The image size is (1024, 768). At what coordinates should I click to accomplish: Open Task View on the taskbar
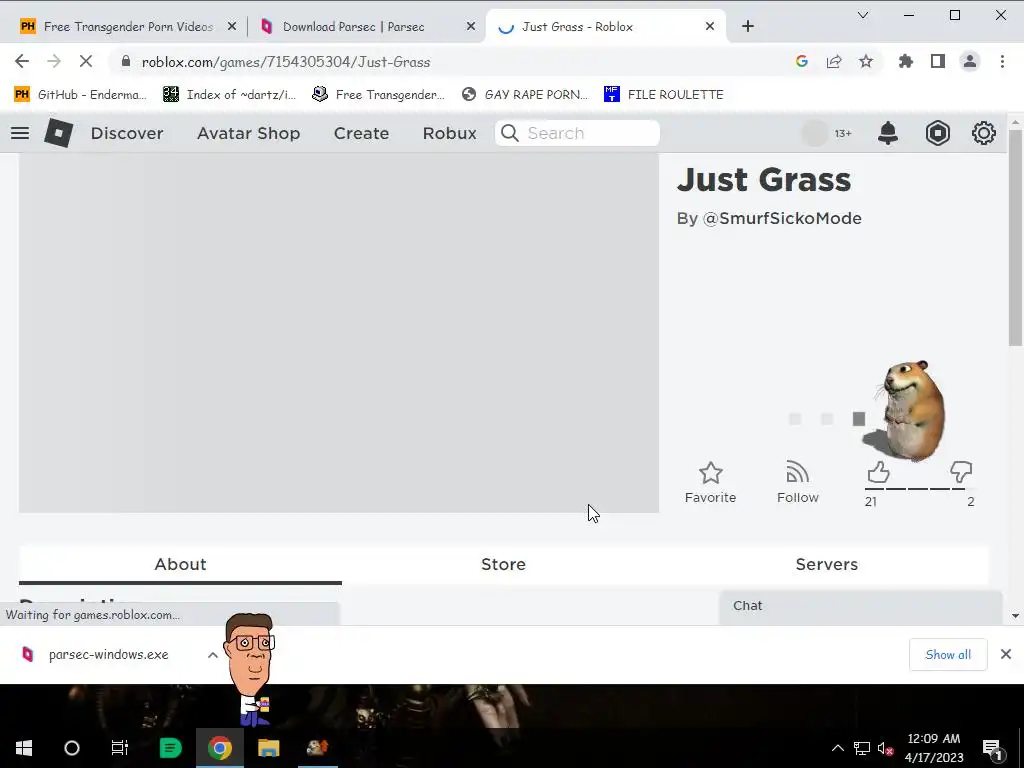120,748
